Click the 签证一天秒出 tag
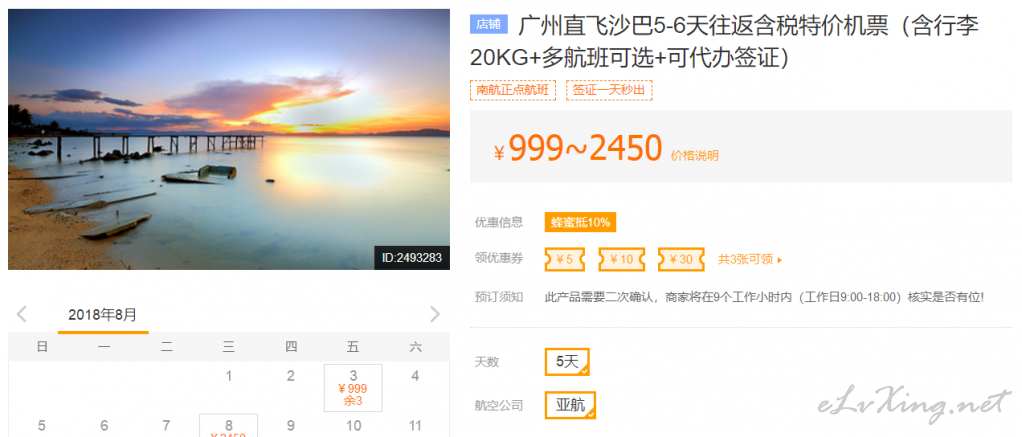Screen dimensions: 1022x437 609,90
